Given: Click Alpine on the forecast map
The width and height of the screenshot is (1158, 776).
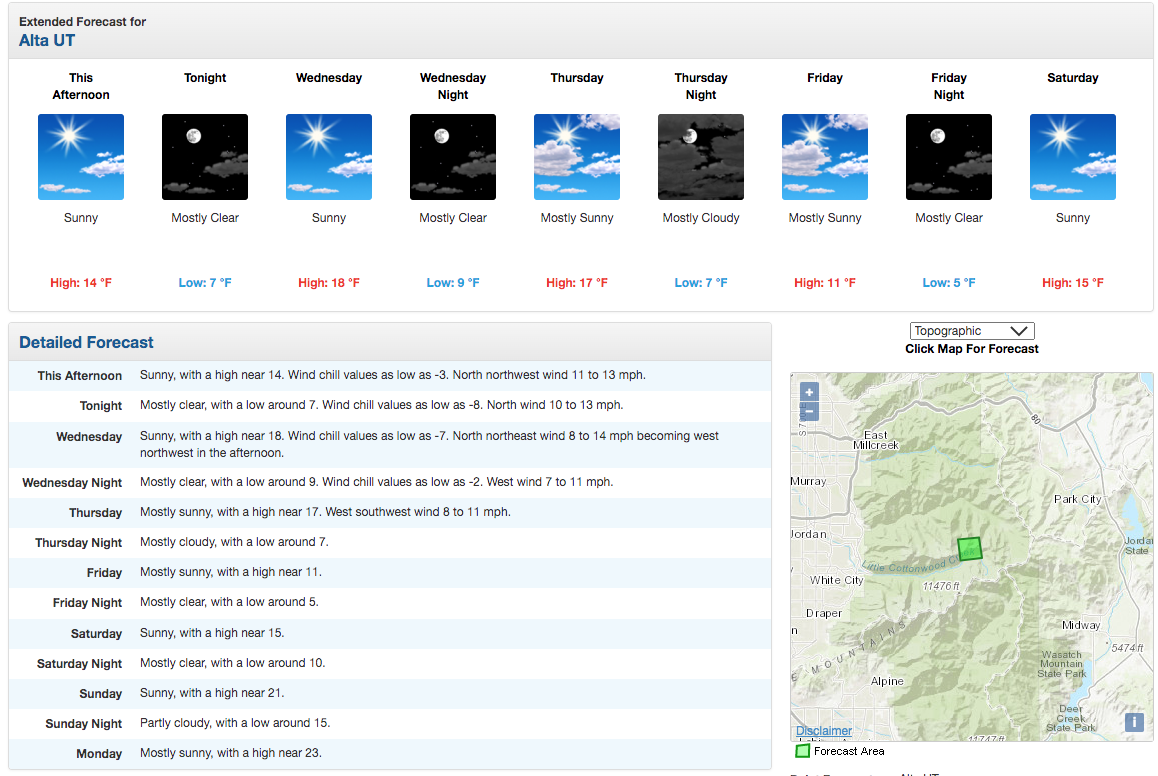Looking at the screenshot, I should coord(887,681).
